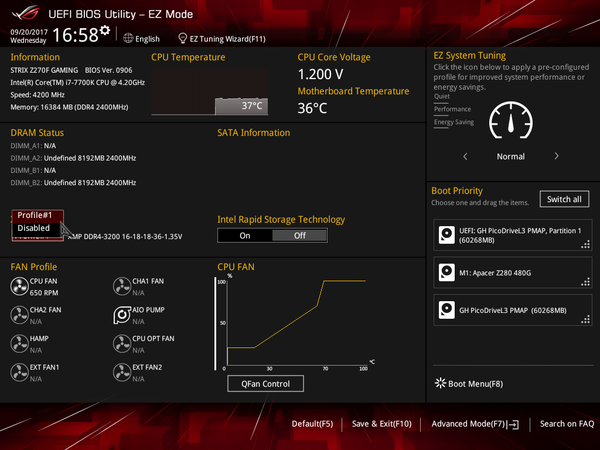Click the Speed: 4200 MHz text

[38, 95]
